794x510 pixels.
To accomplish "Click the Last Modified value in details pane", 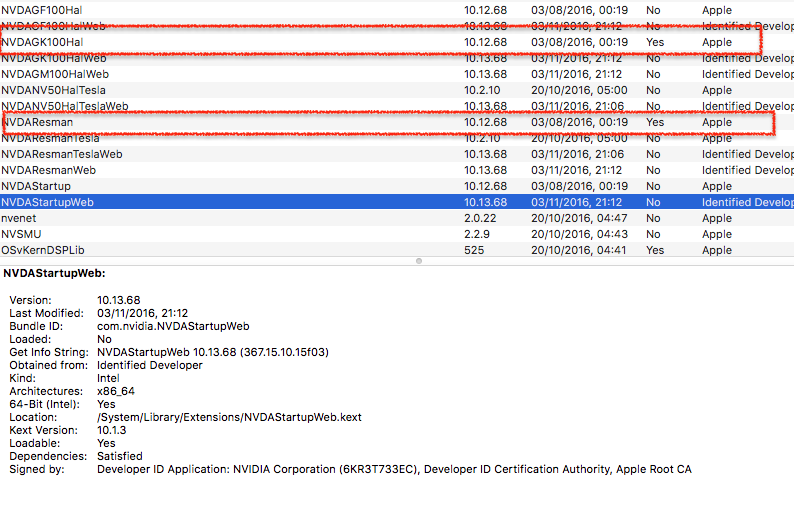I will pos(142,313).
